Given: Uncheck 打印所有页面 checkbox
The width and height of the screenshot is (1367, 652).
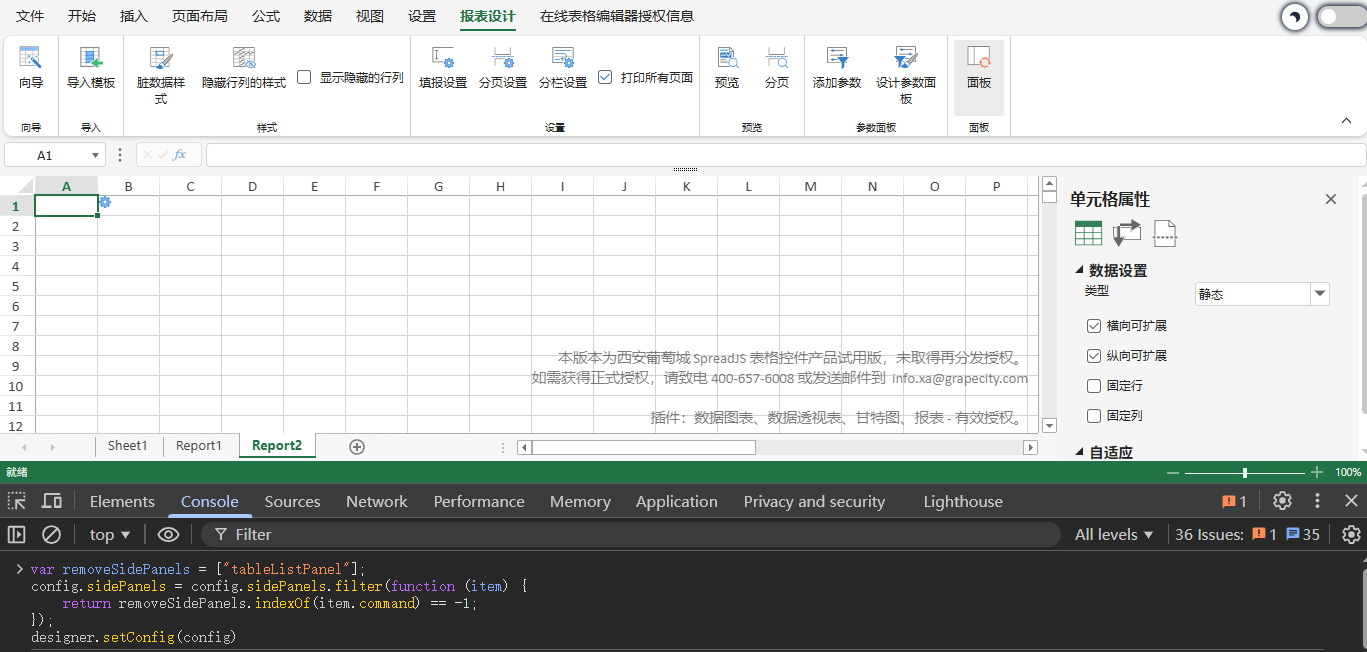Looking at the screenshot, I should tap(605, 77).
